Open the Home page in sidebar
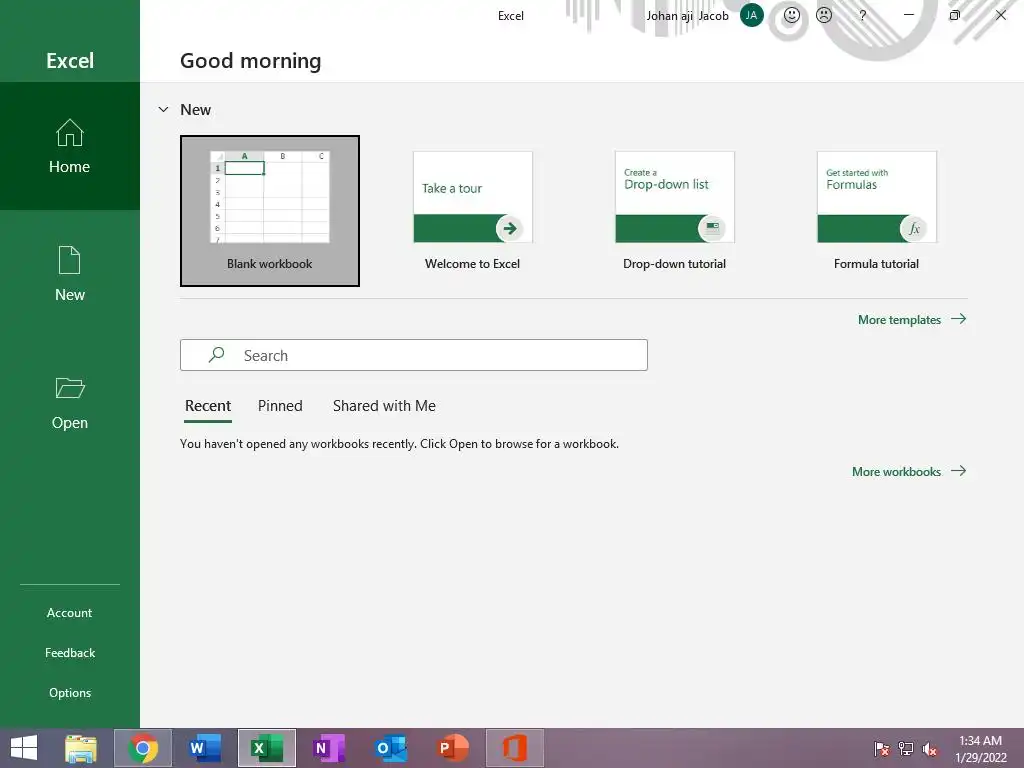Image resolution: width=1024 pixels, height=768 pixels. pos(70,146)
